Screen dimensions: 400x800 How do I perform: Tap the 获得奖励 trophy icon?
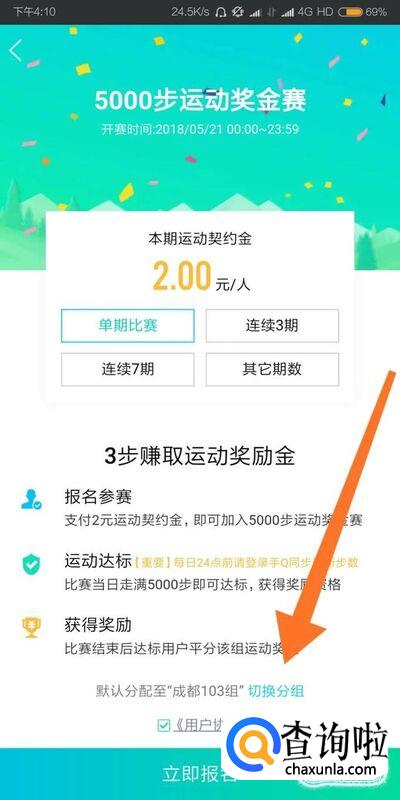(31, 629)
